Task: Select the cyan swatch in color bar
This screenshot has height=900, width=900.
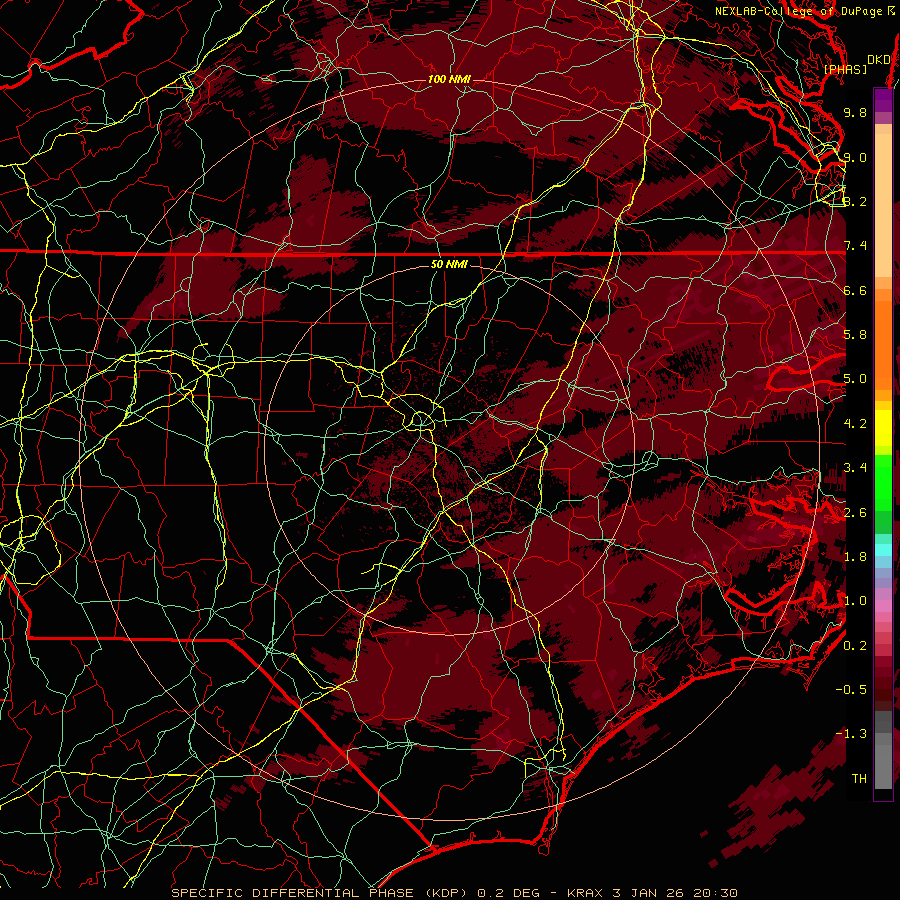Action: point(883,550)
